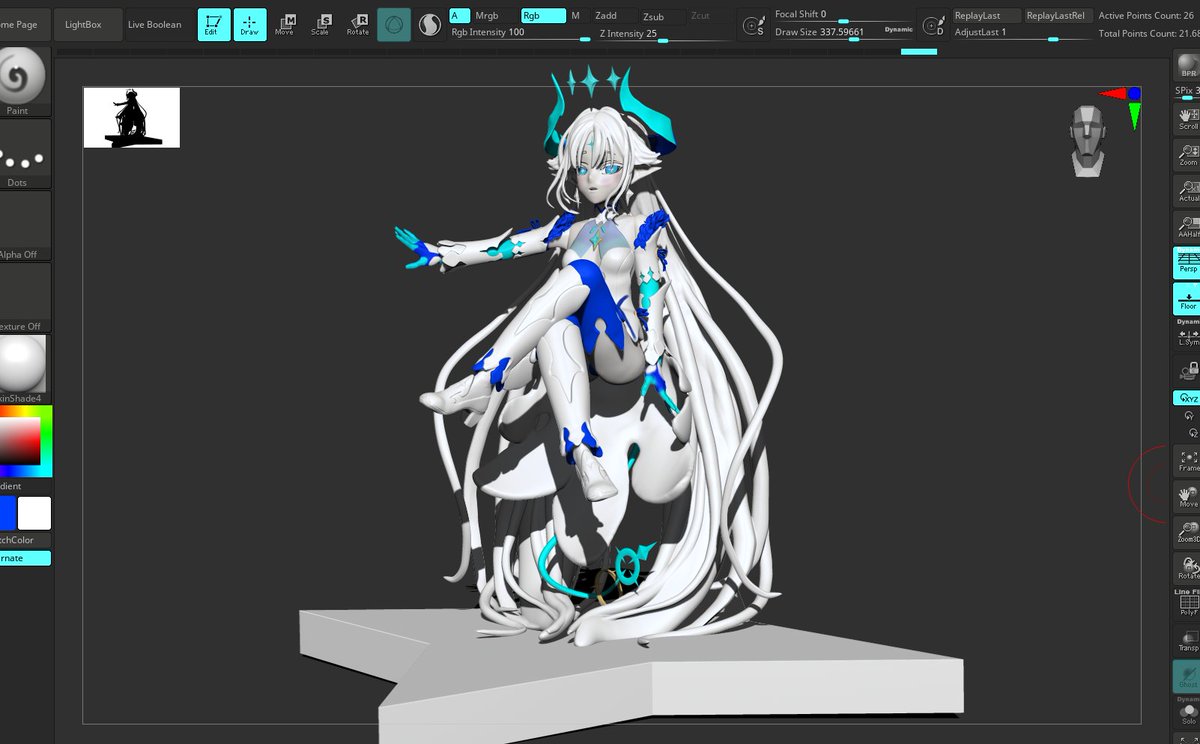Toggle the Rgb paint mode
1200x744 pixels.
(543, 15)
